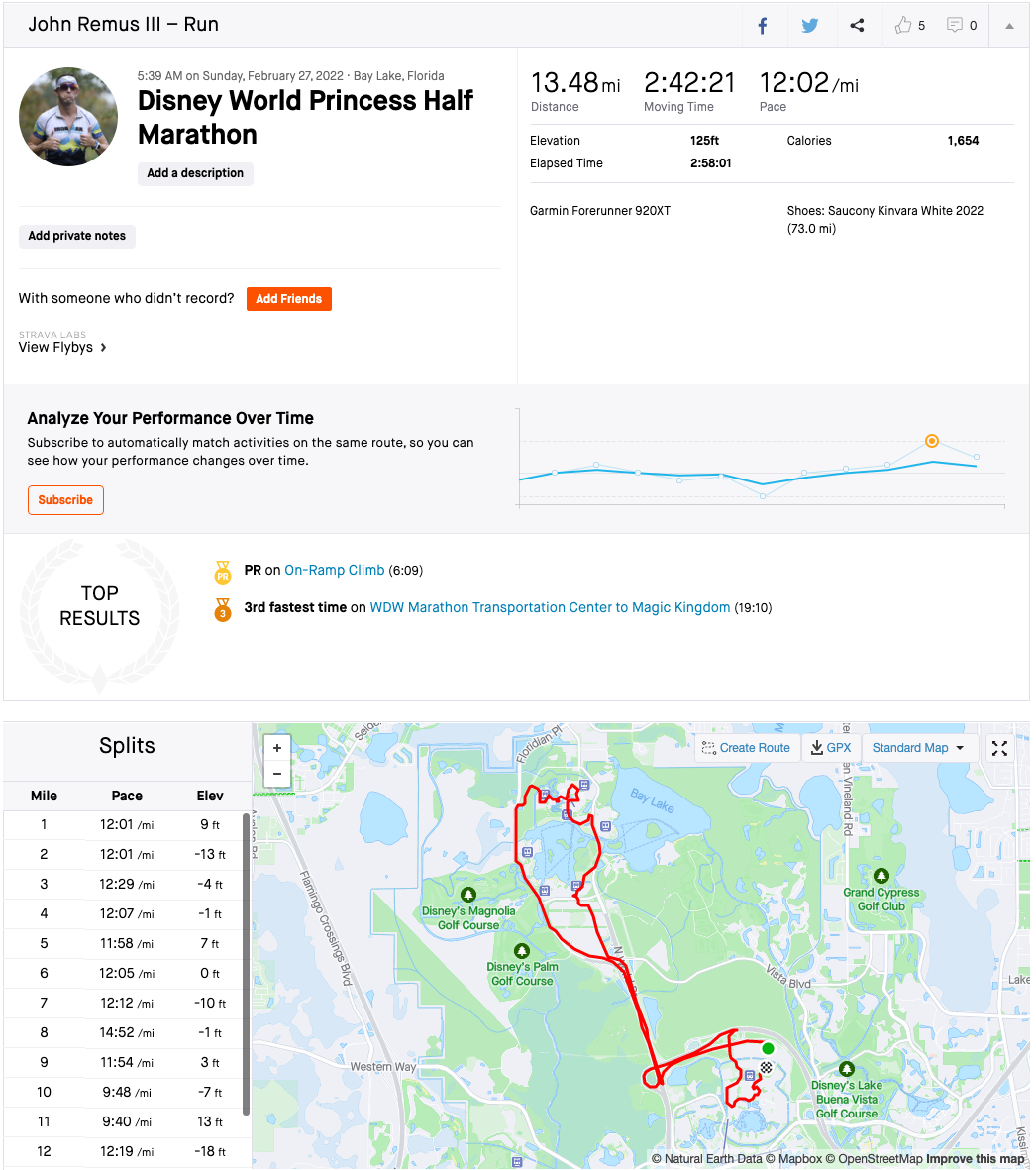Expand map to fullscreen
This screenshot has width=1036, height=1170.
tap(999, 748)
